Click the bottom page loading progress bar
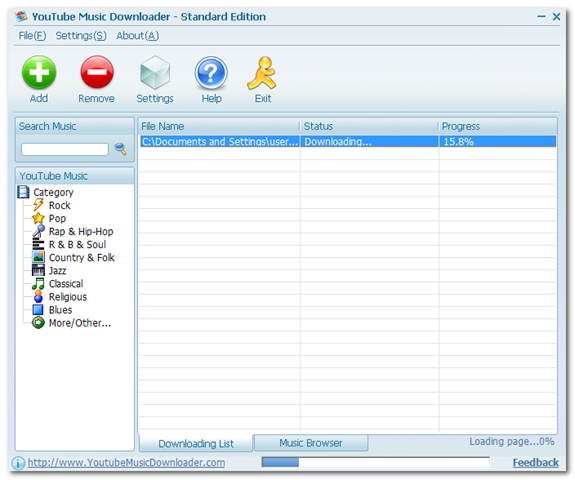Image resolution: width=575 pixels, height=480 pixels. pos(376,462)
